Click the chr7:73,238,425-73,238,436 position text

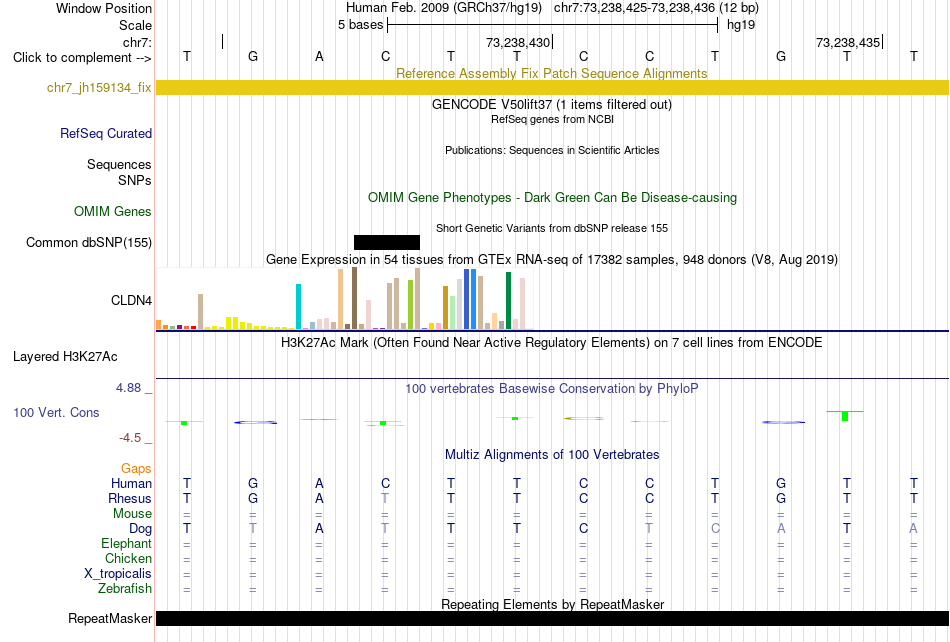tap(656, 8)
